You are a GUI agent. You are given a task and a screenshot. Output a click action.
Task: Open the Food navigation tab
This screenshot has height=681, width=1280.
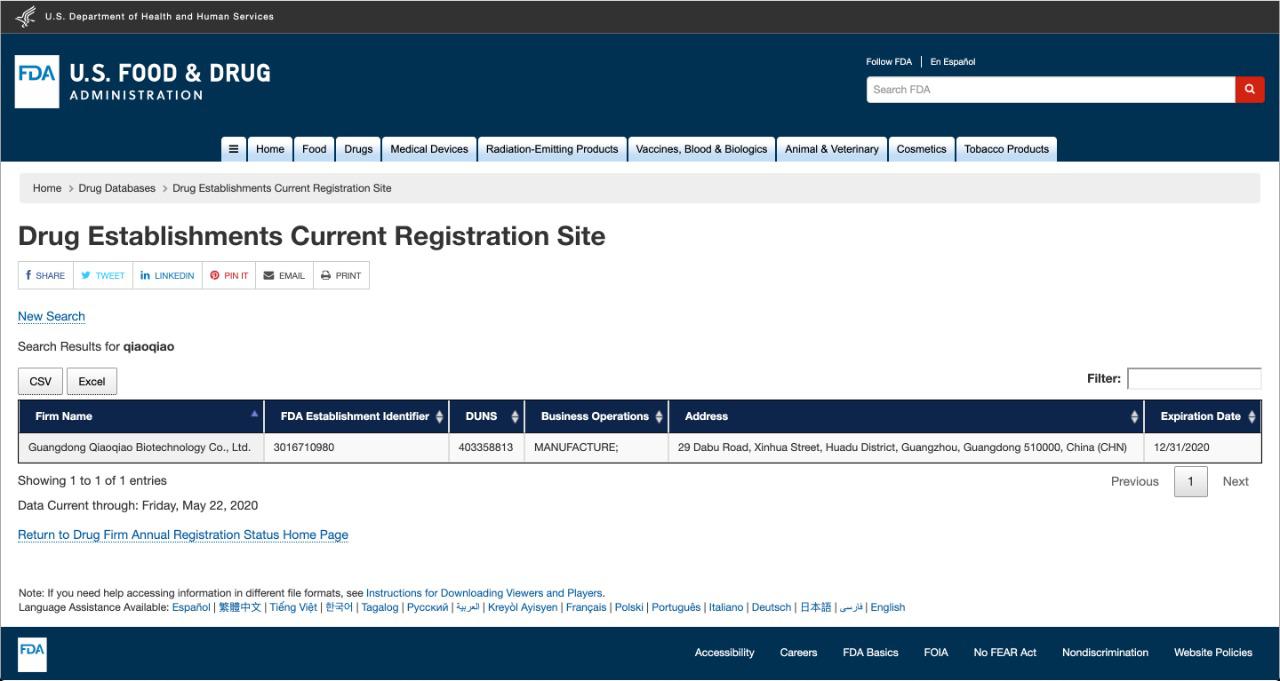point(314,149)
